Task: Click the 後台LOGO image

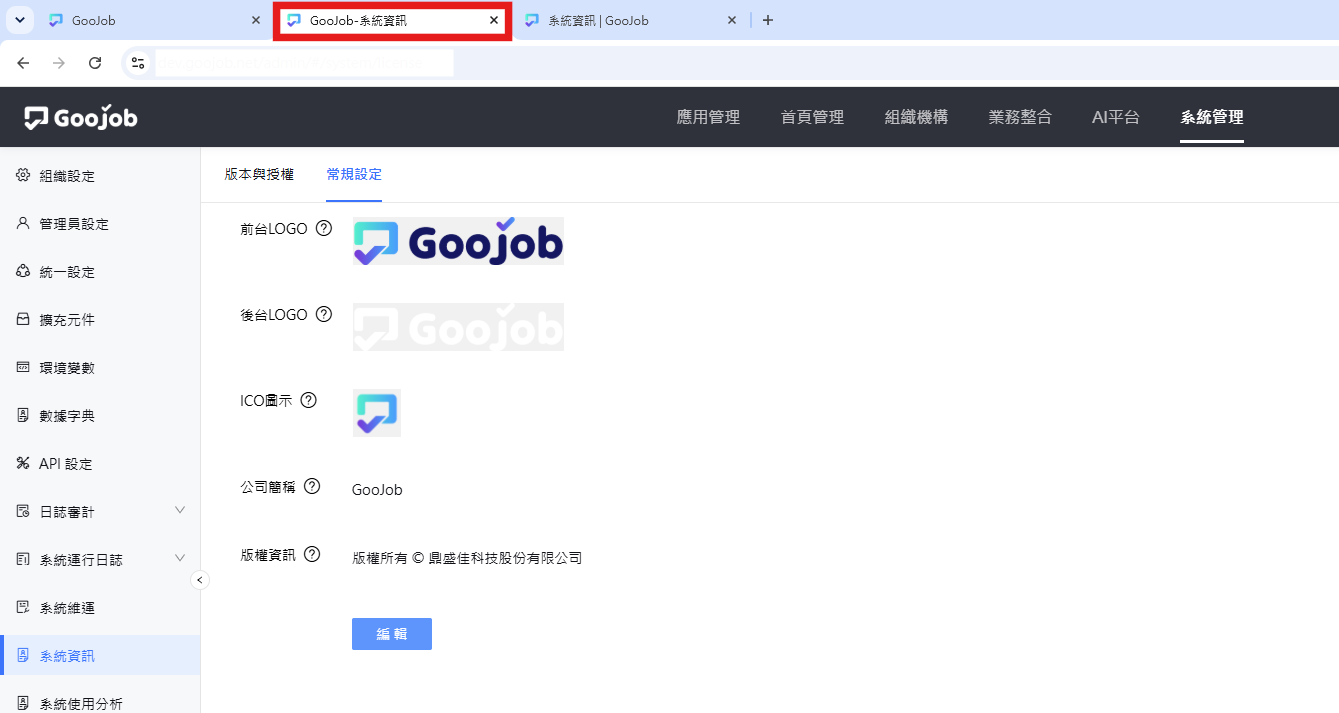Action: point(458,327)
